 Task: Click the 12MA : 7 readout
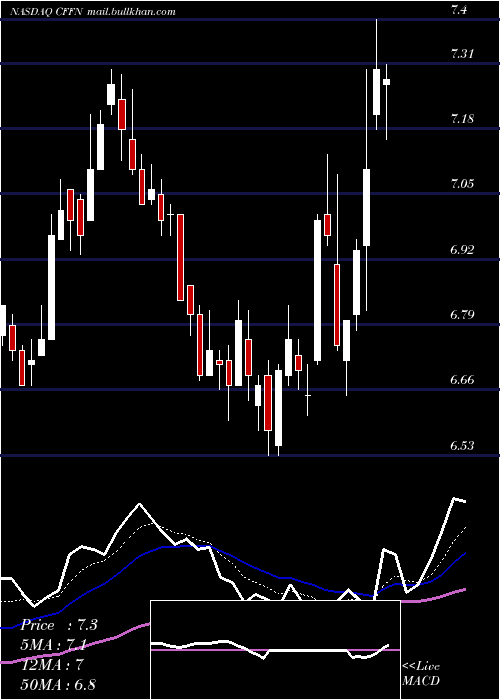click(x=52, y=665)
